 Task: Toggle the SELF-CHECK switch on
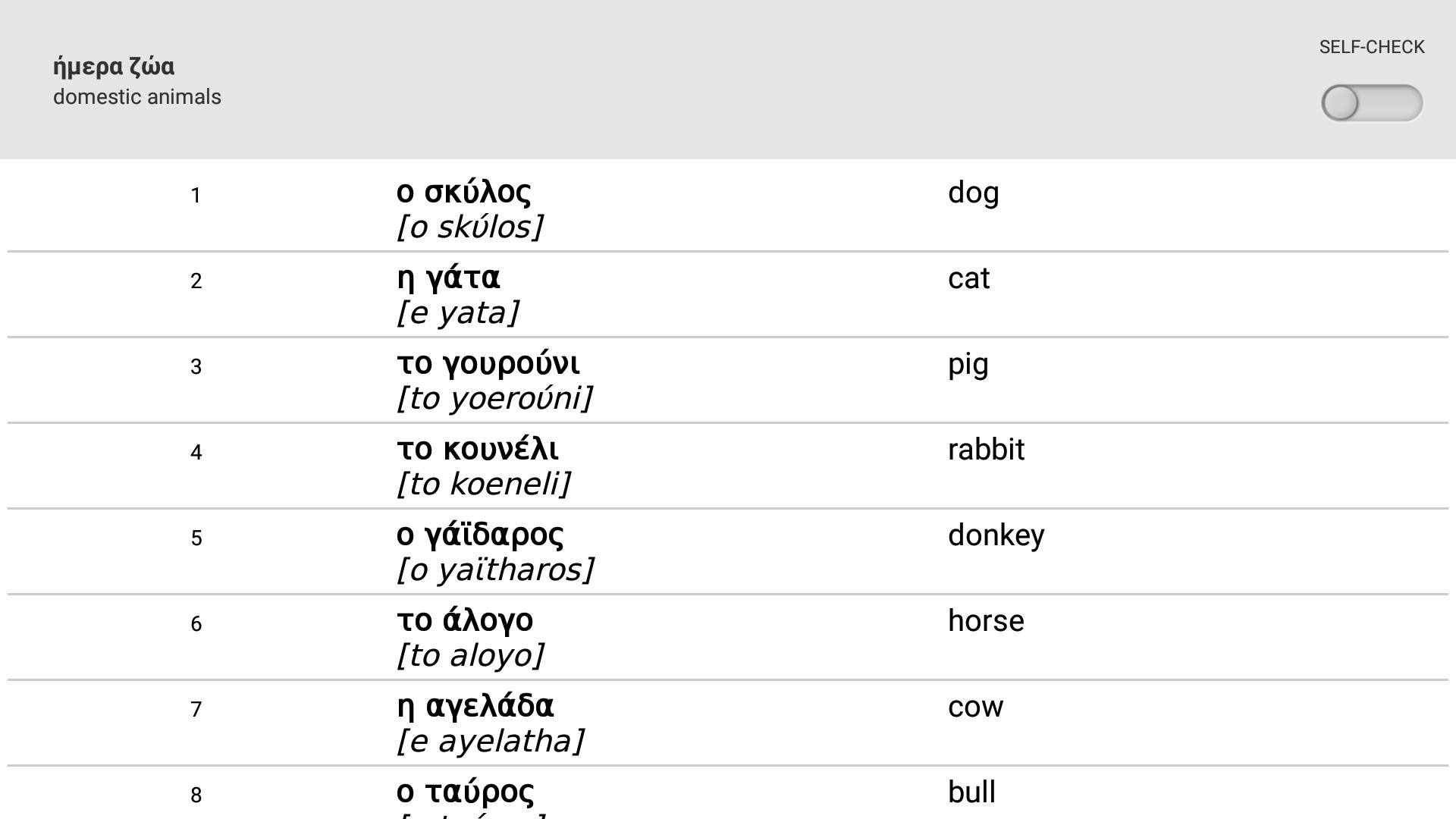coord(1371,103)
